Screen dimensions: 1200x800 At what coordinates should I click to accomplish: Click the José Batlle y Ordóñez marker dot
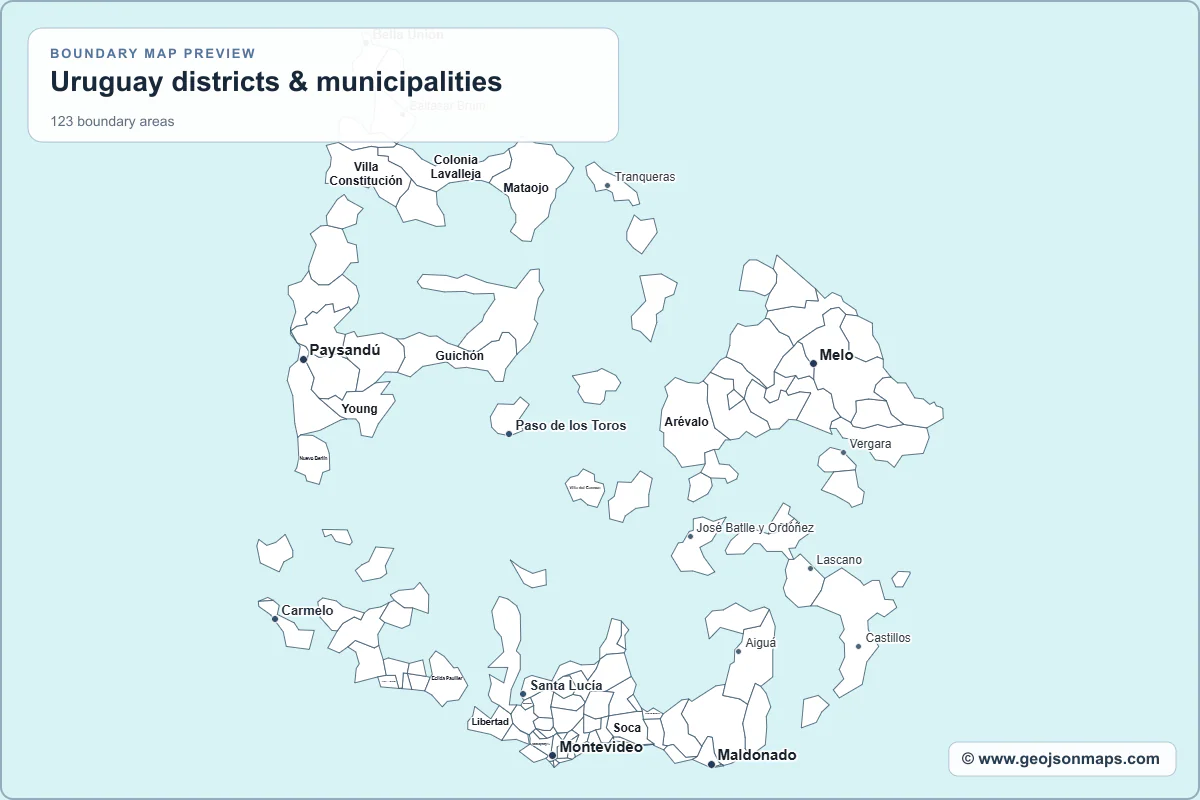click(690, 536)
